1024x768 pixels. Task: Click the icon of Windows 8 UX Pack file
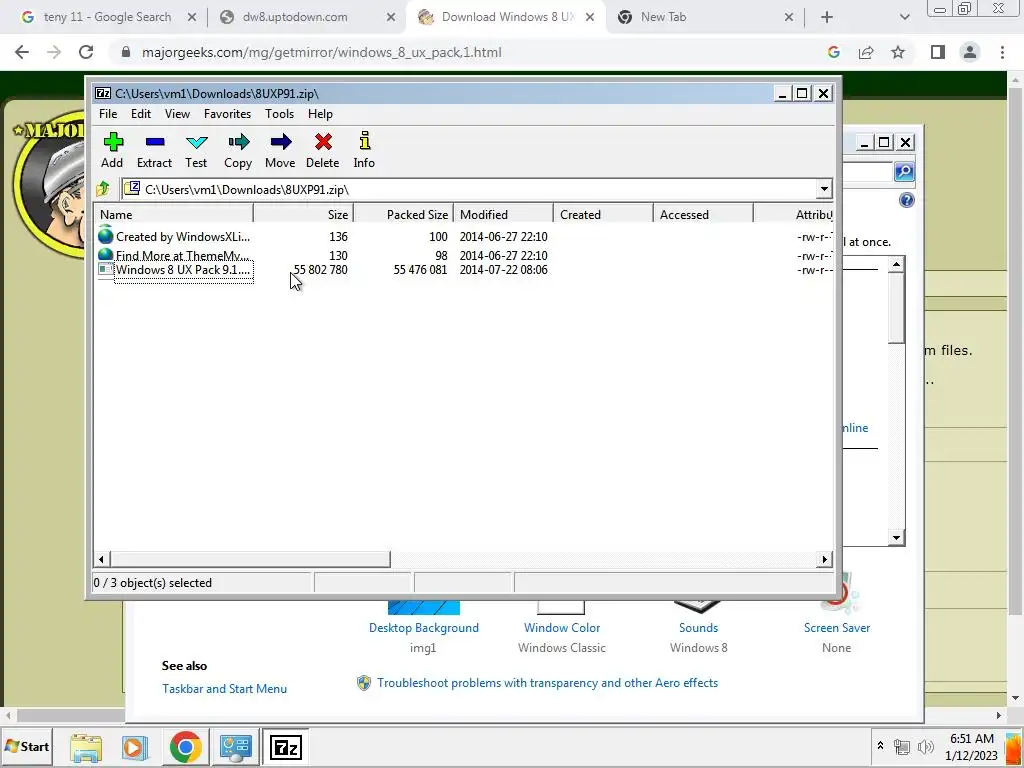click(105, 270)
